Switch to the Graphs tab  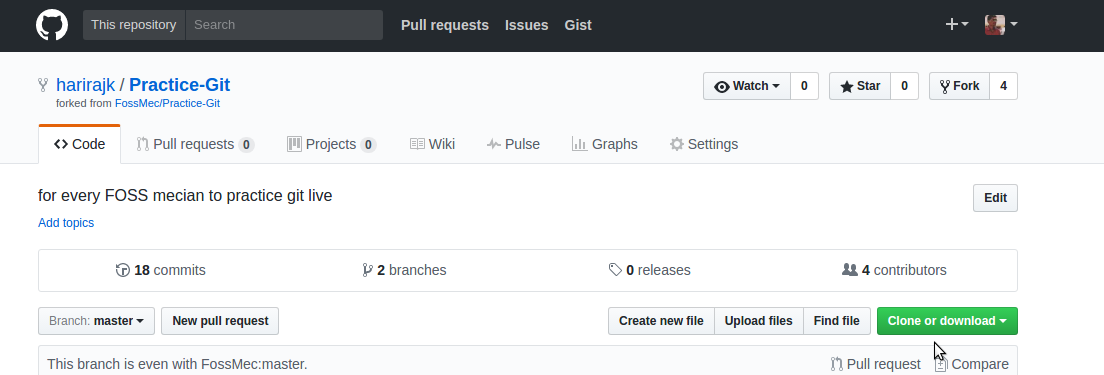coord(605,144)
